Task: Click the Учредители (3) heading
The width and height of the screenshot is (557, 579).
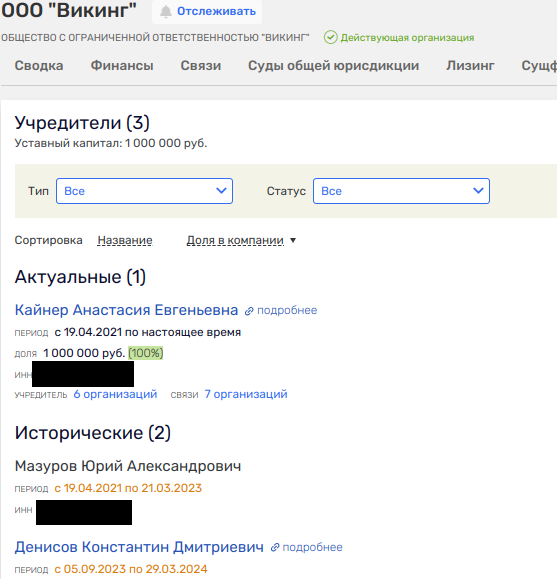Action: [82, 123]
